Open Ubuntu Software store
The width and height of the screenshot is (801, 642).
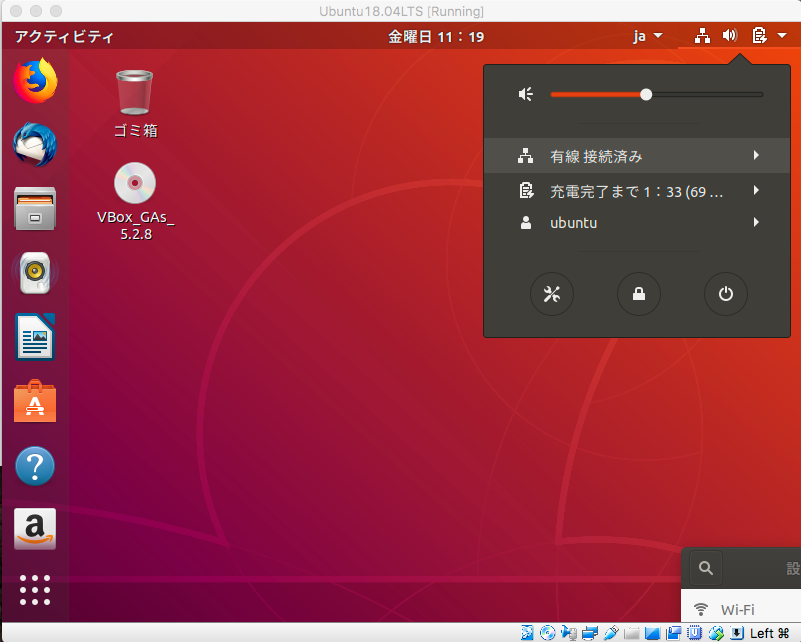35,401
